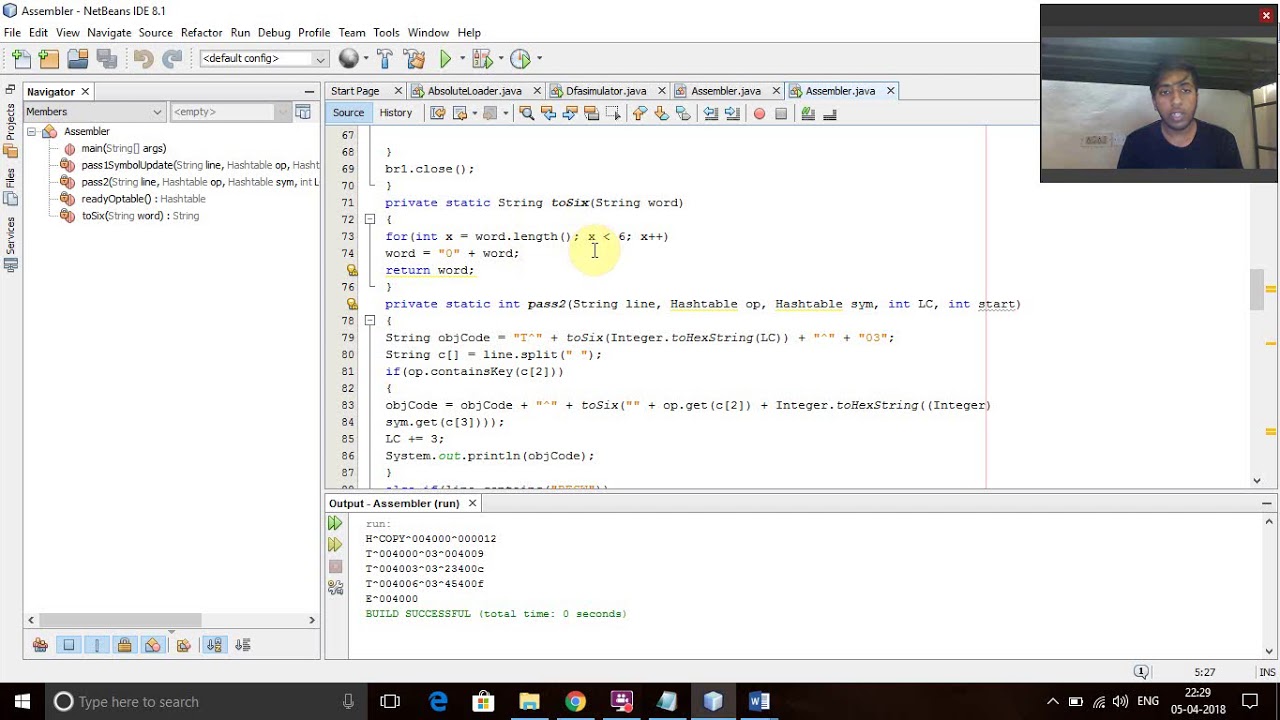1280x720 pixels.
Task: Click the Shift Line Left icon
Action: click(x=711, y=114)
